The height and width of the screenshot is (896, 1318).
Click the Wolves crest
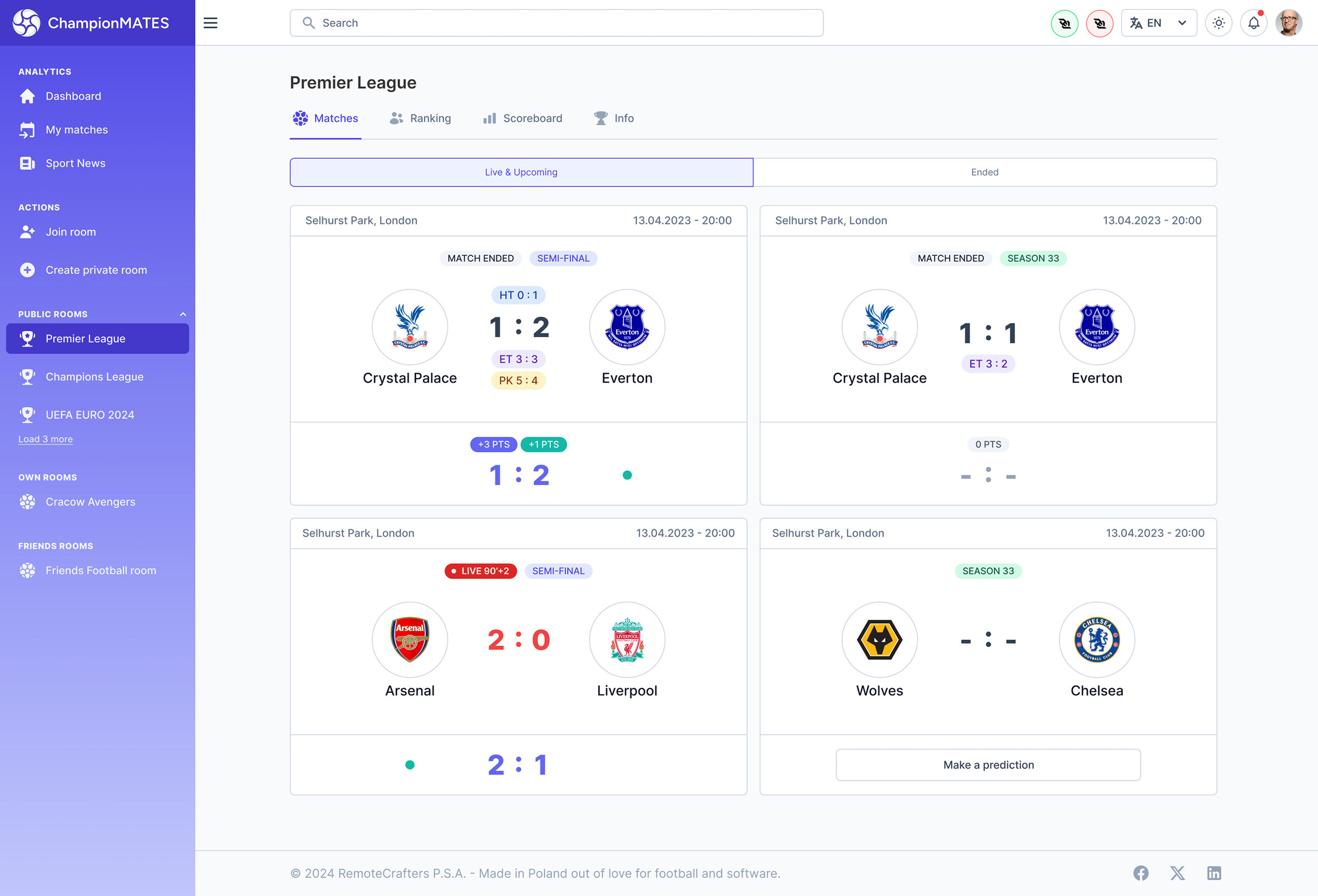pos(880,640)
